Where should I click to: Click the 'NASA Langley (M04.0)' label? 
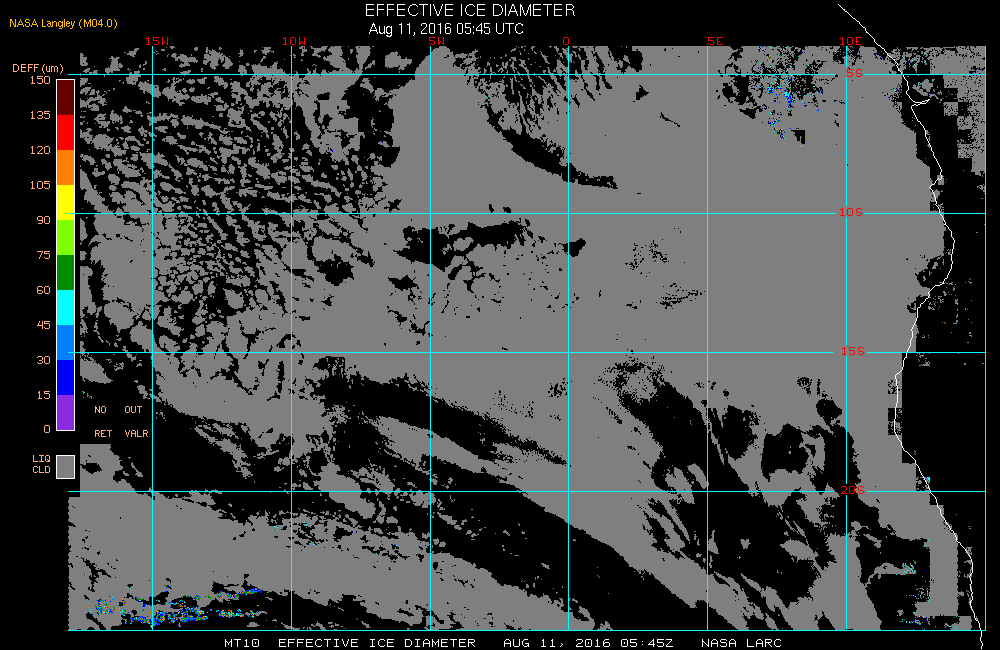click(63, 23)
